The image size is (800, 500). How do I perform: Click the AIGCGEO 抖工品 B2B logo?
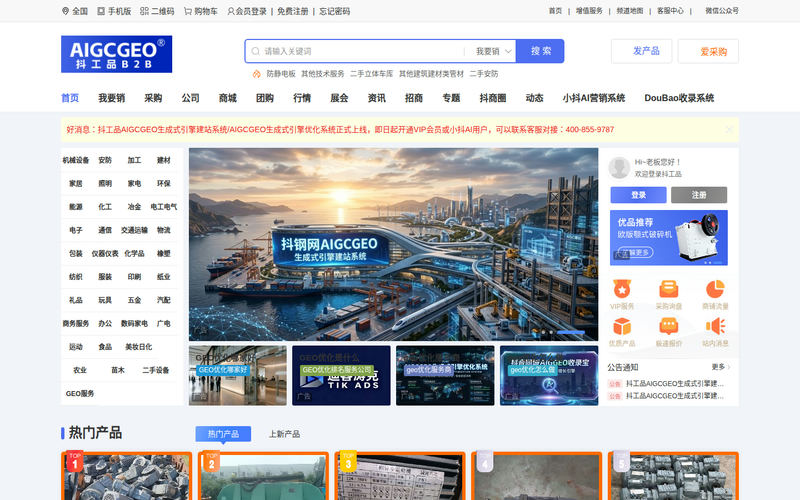(116, 54)
